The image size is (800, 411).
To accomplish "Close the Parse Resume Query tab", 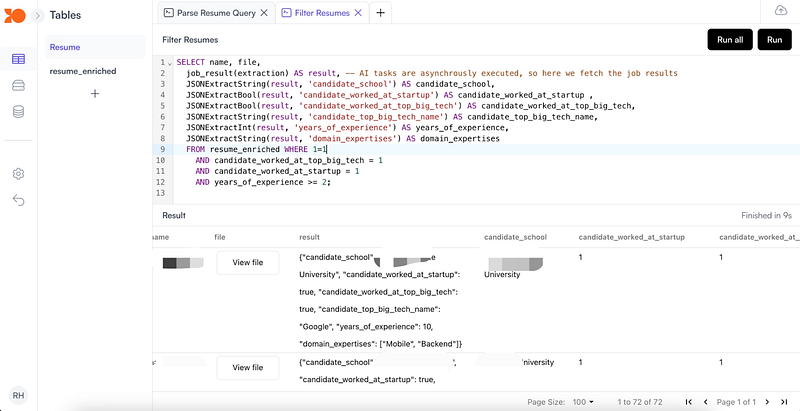I will [x=264, y=13].
